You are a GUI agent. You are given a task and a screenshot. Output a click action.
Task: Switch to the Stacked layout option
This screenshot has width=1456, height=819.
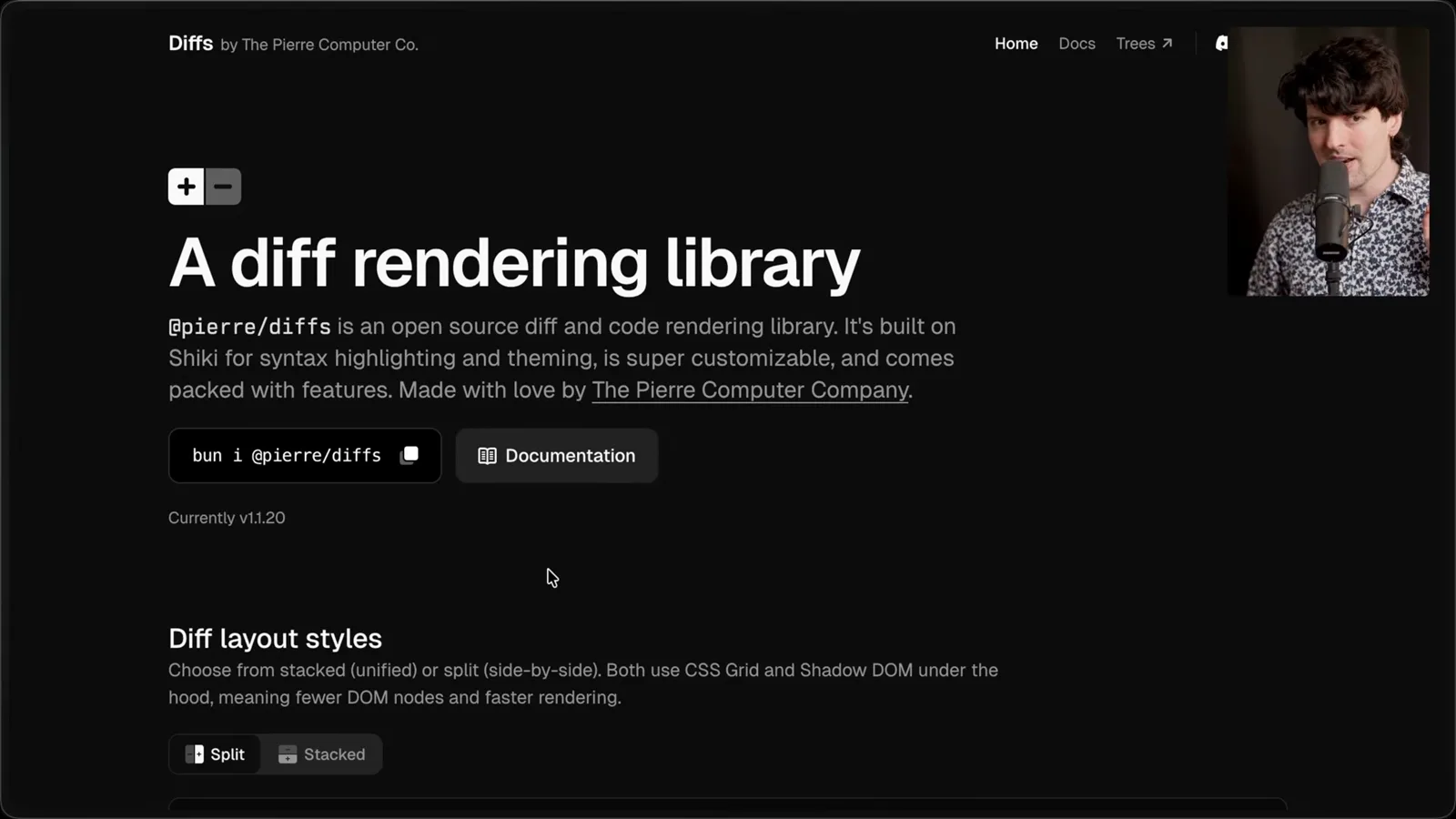(321, 754)
